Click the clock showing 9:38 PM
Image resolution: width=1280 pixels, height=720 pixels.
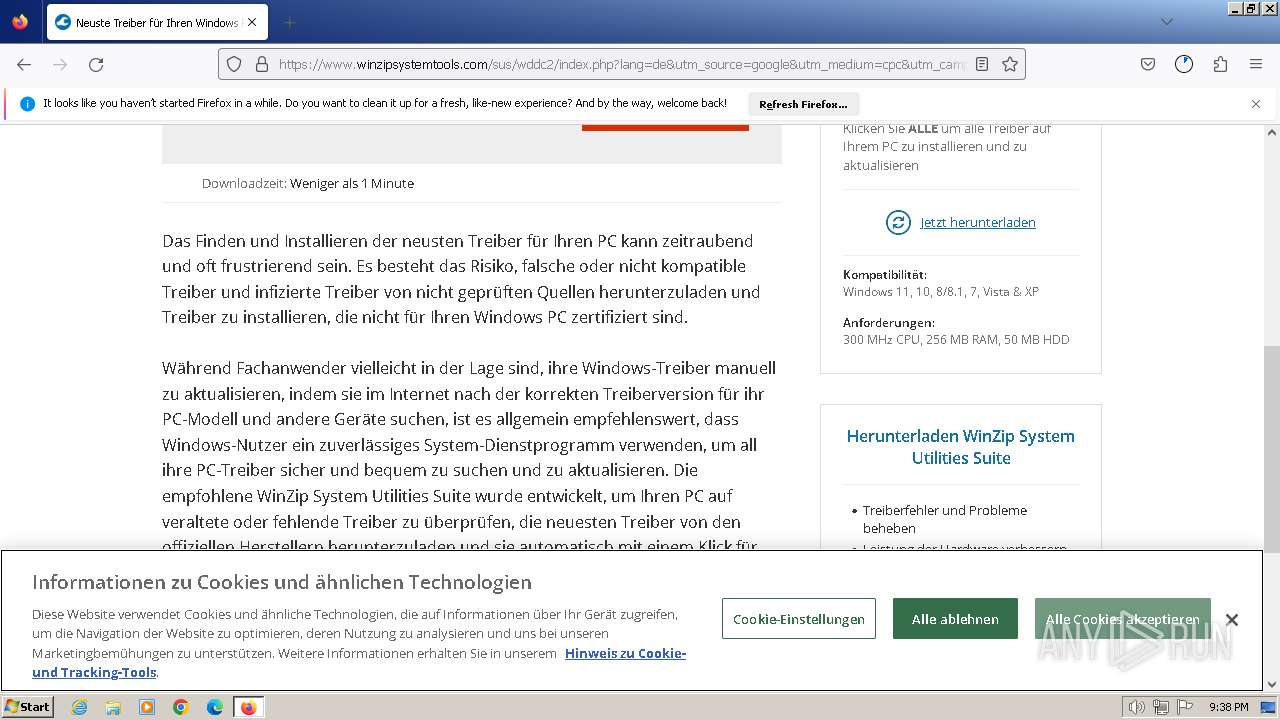[1229, 707]
